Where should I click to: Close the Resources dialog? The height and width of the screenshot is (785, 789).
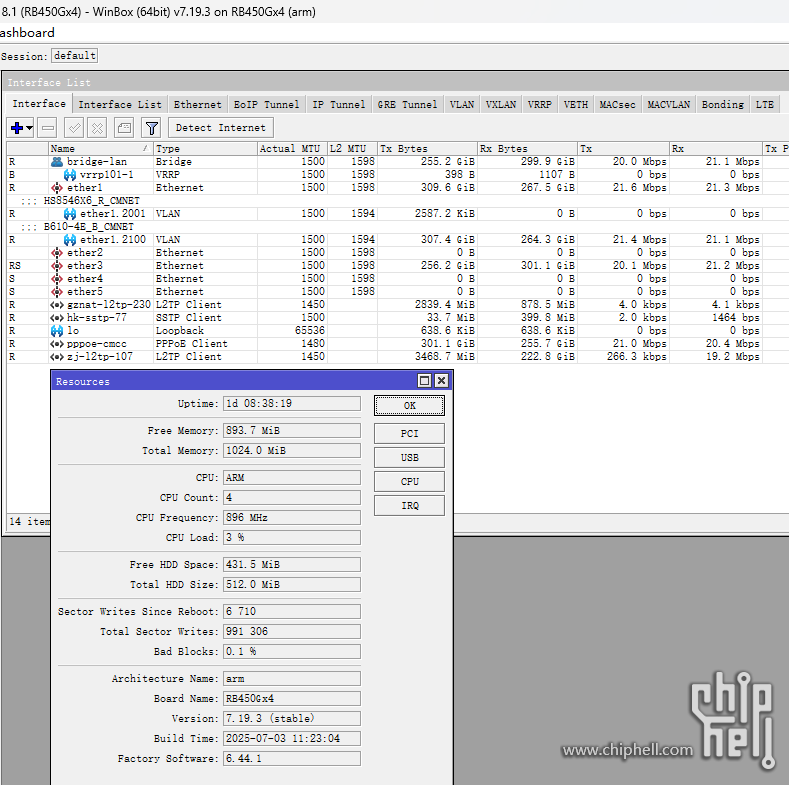[x=441, y=380]
